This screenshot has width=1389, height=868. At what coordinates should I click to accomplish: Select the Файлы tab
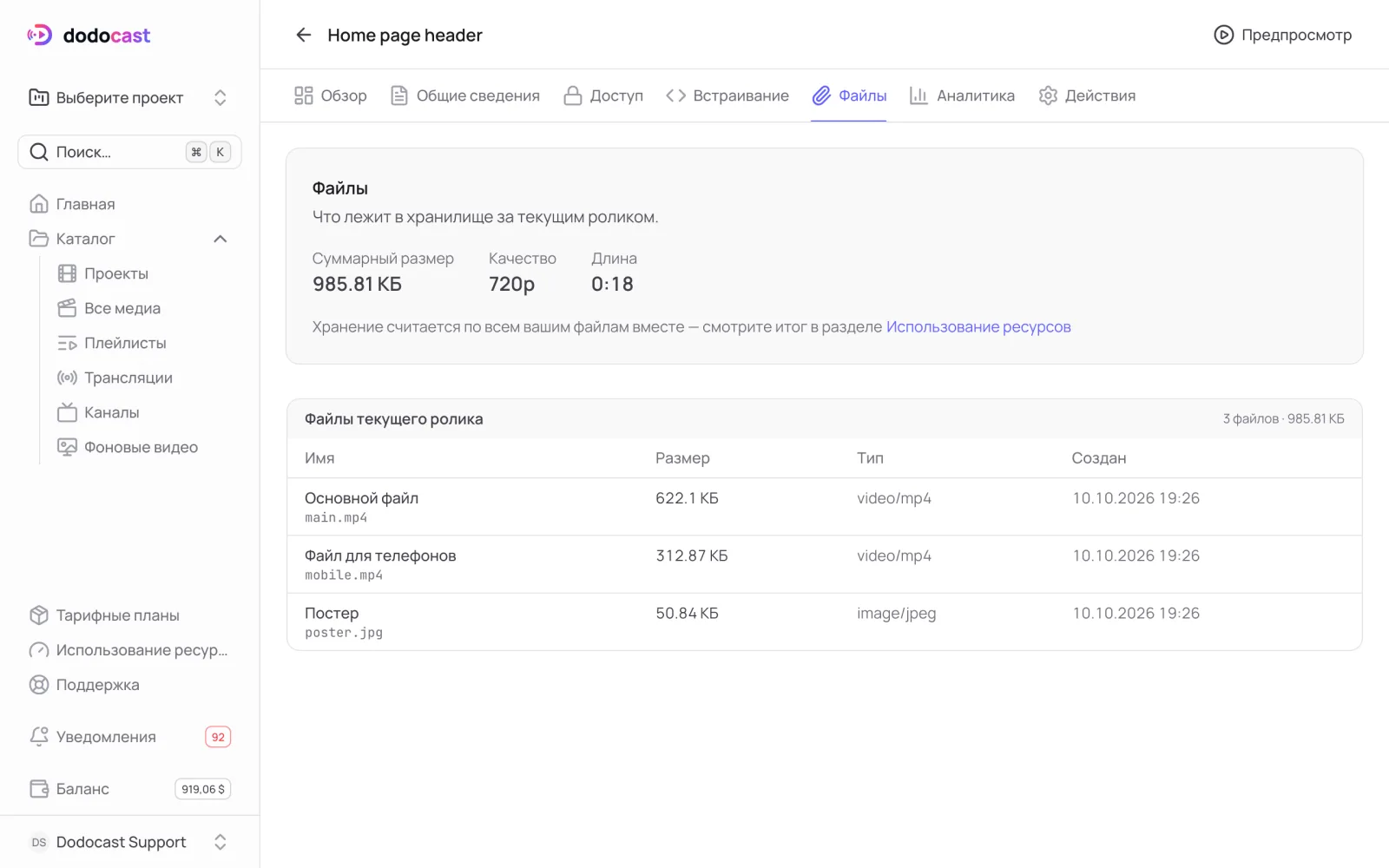pyautogui.click(x=849, y=95)
